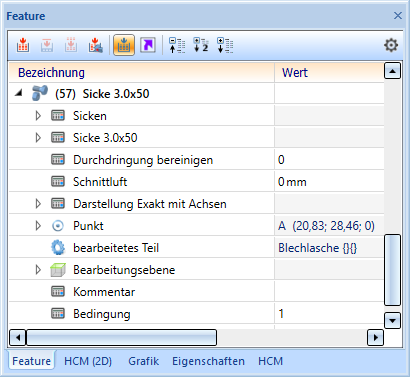The width and height of the screenshot is (410, 377).
Task: Click the Schnittluft value field
Action: point(329,182)
